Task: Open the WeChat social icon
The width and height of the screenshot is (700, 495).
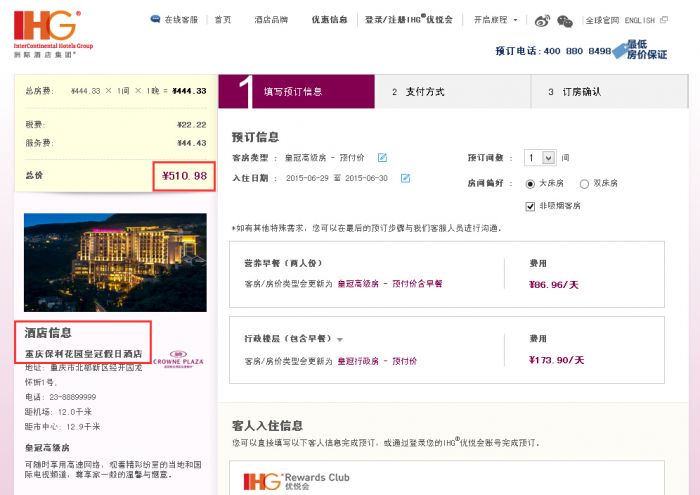Action: [x=565, y=21]
